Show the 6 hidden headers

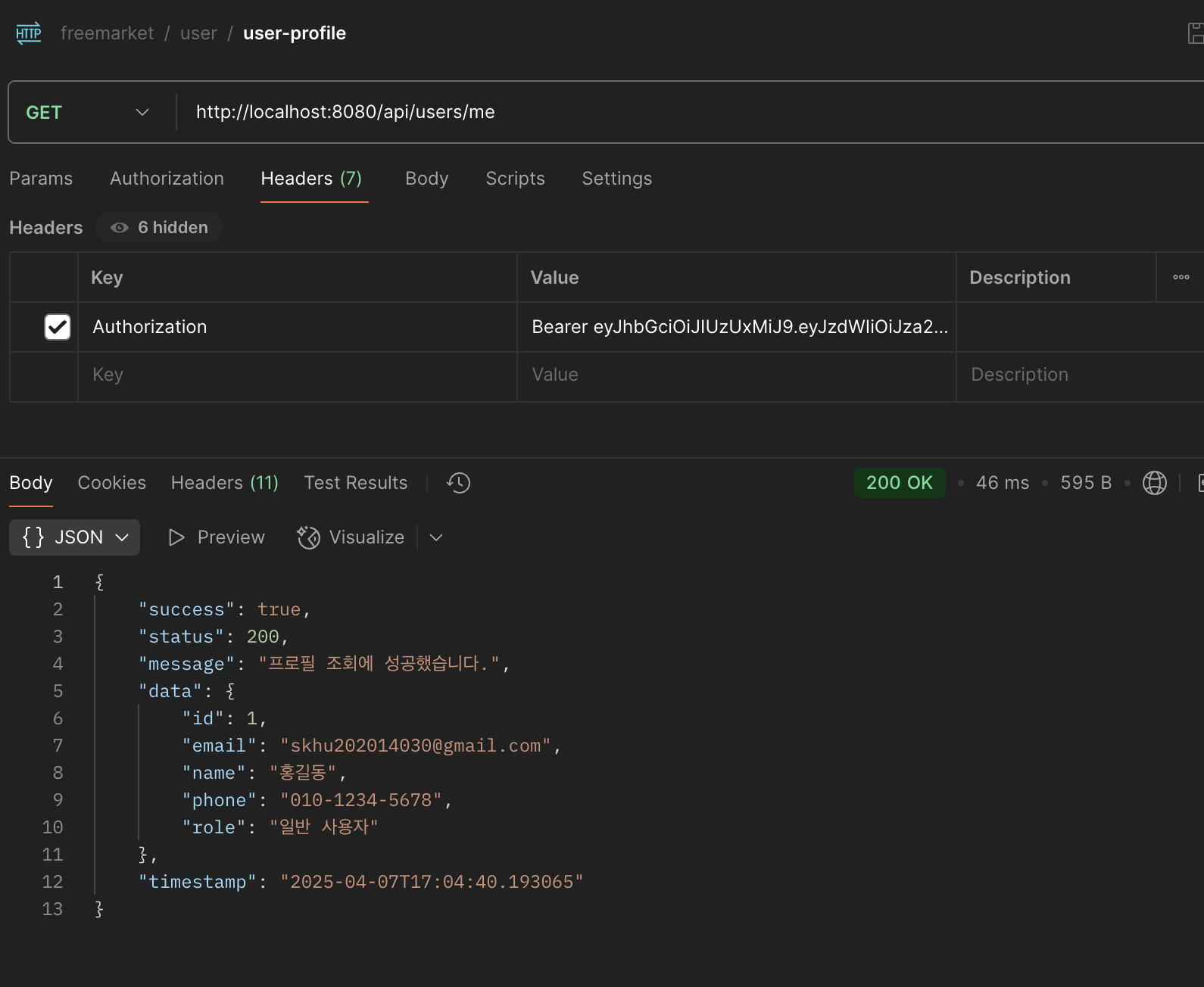160,227
